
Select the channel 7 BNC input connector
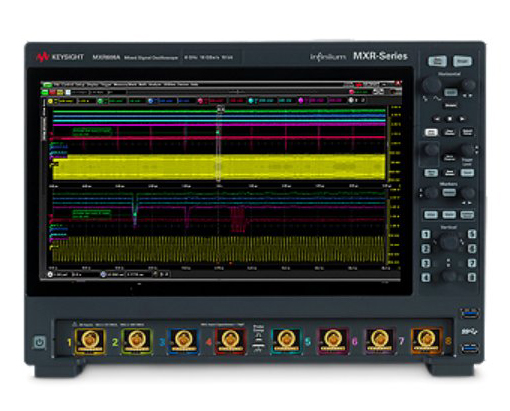(379, 341)
